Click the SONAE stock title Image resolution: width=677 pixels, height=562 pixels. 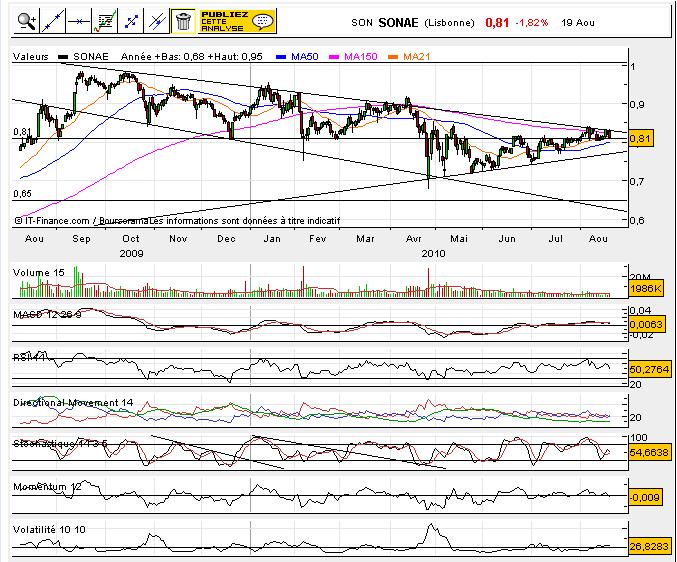398,22
